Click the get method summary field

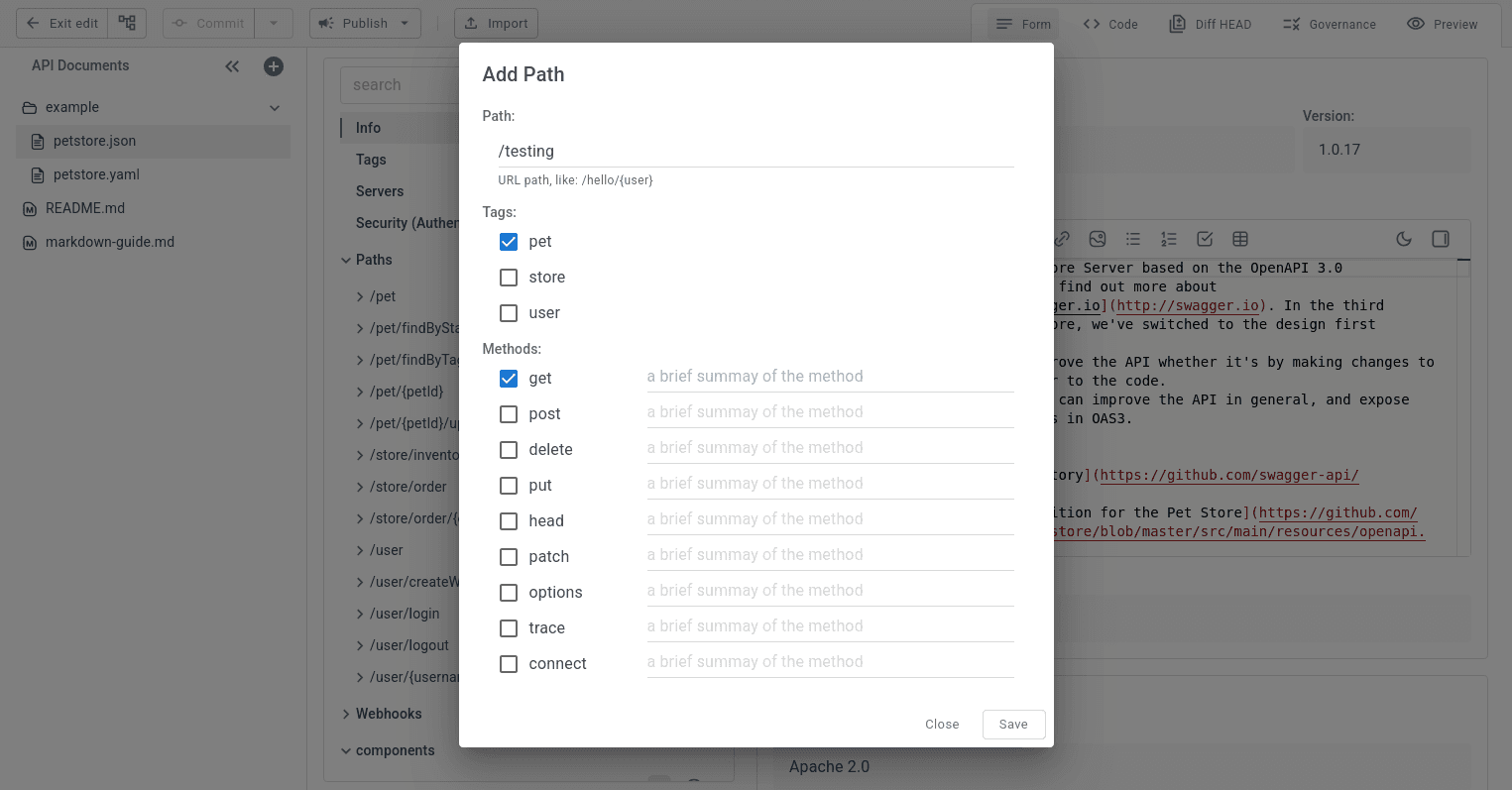(x=831, y=377)
